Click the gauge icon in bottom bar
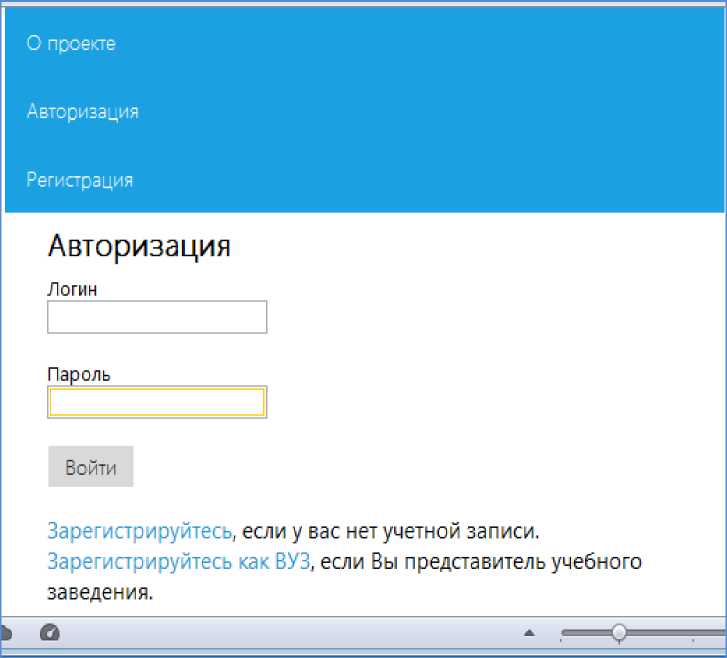This screenshot has height=658, width=727. tap(50, 632)
